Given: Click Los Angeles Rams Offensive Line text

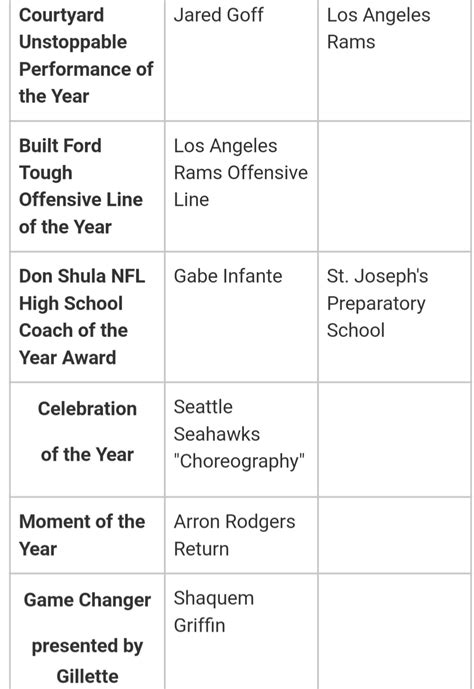Looking at the screenshot, I should click(x=241, y=173).
